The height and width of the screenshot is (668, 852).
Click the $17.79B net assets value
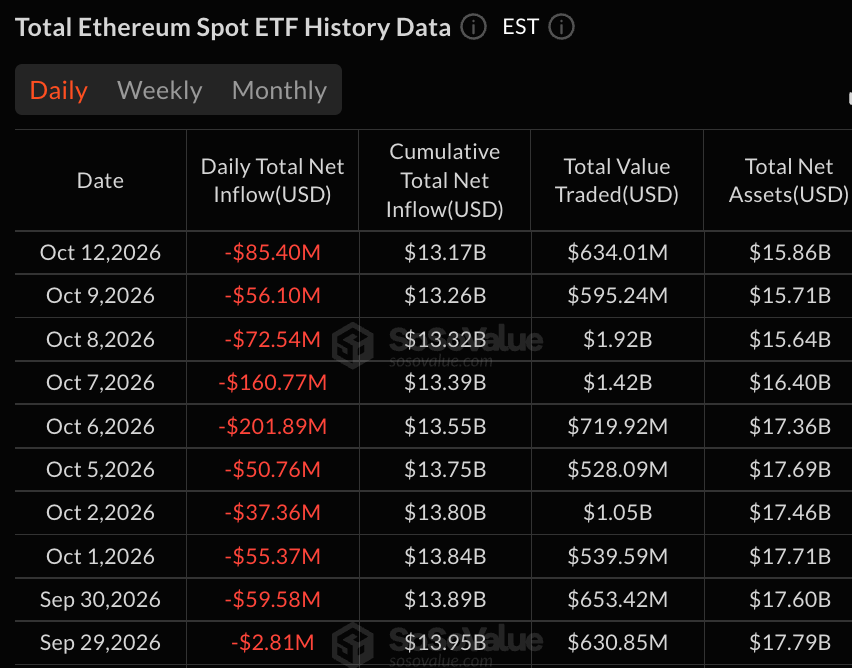[x=790, y=642]
